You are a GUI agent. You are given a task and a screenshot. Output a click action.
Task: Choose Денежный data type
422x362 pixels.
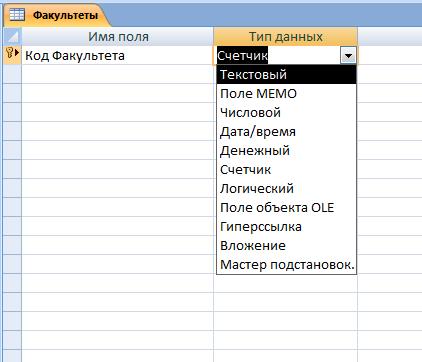click(286, 150)
